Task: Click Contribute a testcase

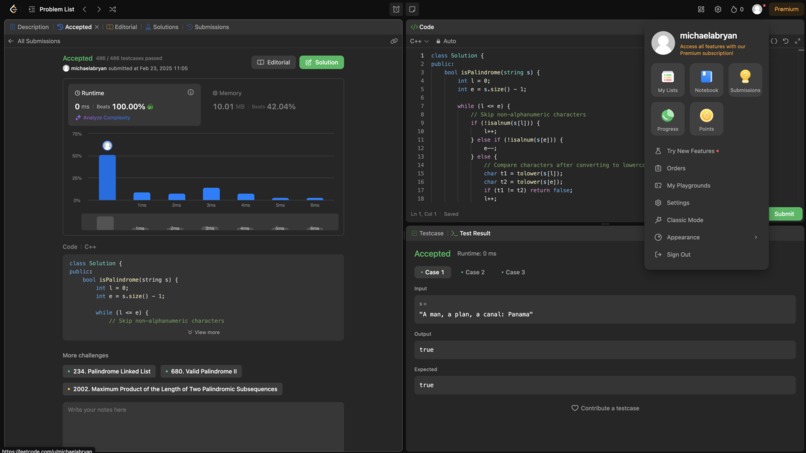Action: point(605,408)
